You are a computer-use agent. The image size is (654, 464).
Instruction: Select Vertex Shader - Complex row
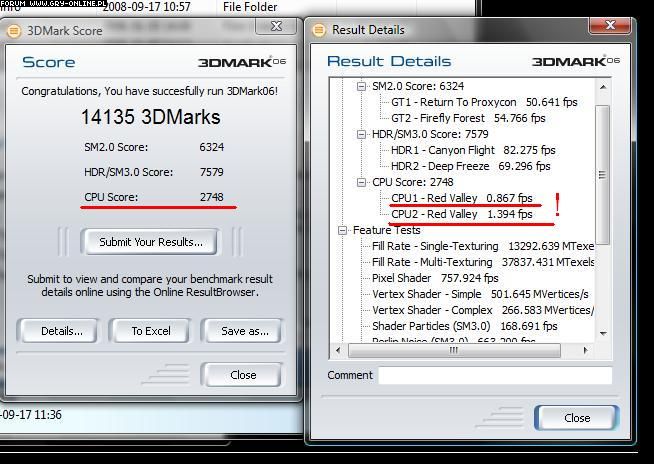tap(483, 310)
